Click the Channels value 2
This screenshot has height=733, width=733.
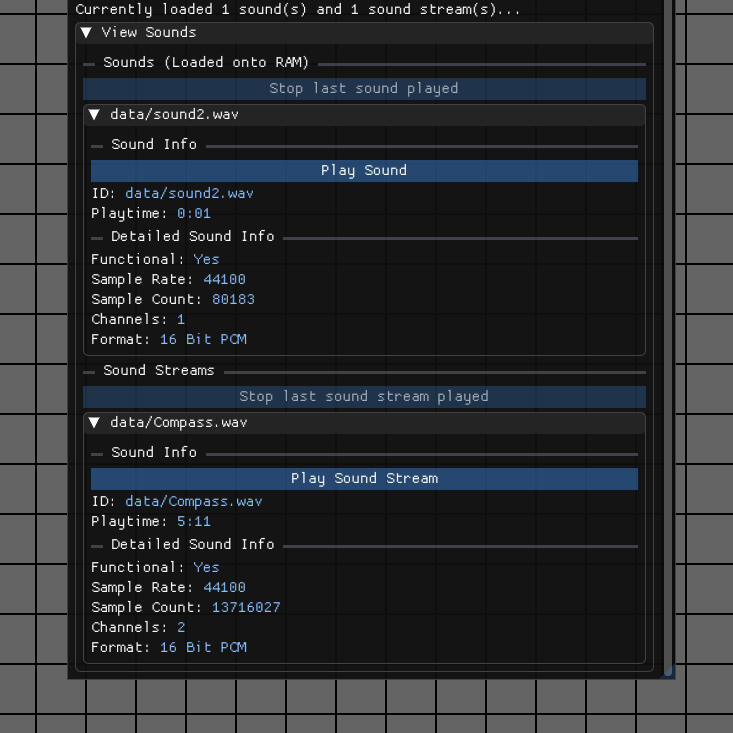click(181, 627)
